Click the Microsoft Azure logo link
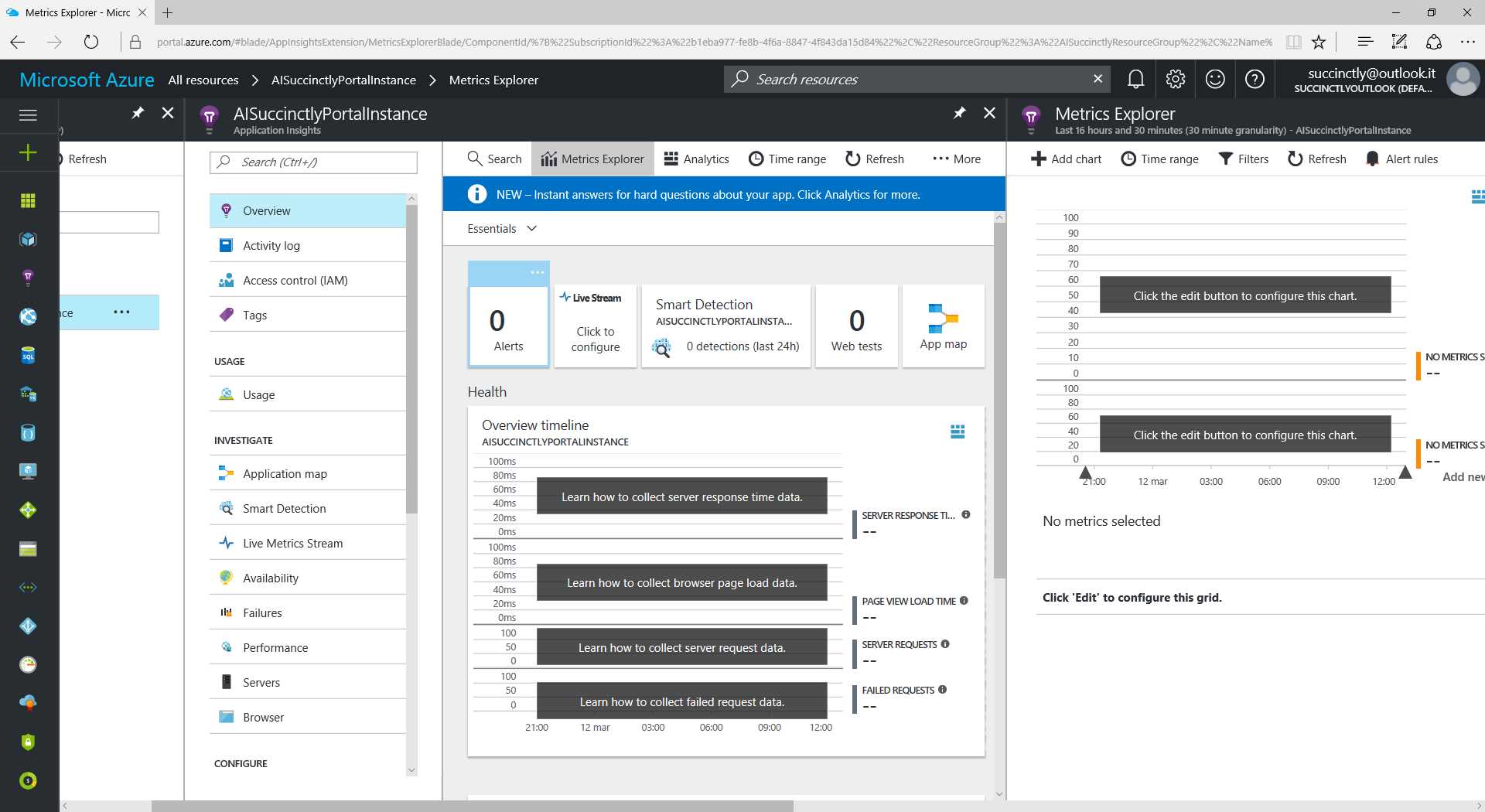 (87, 80)
